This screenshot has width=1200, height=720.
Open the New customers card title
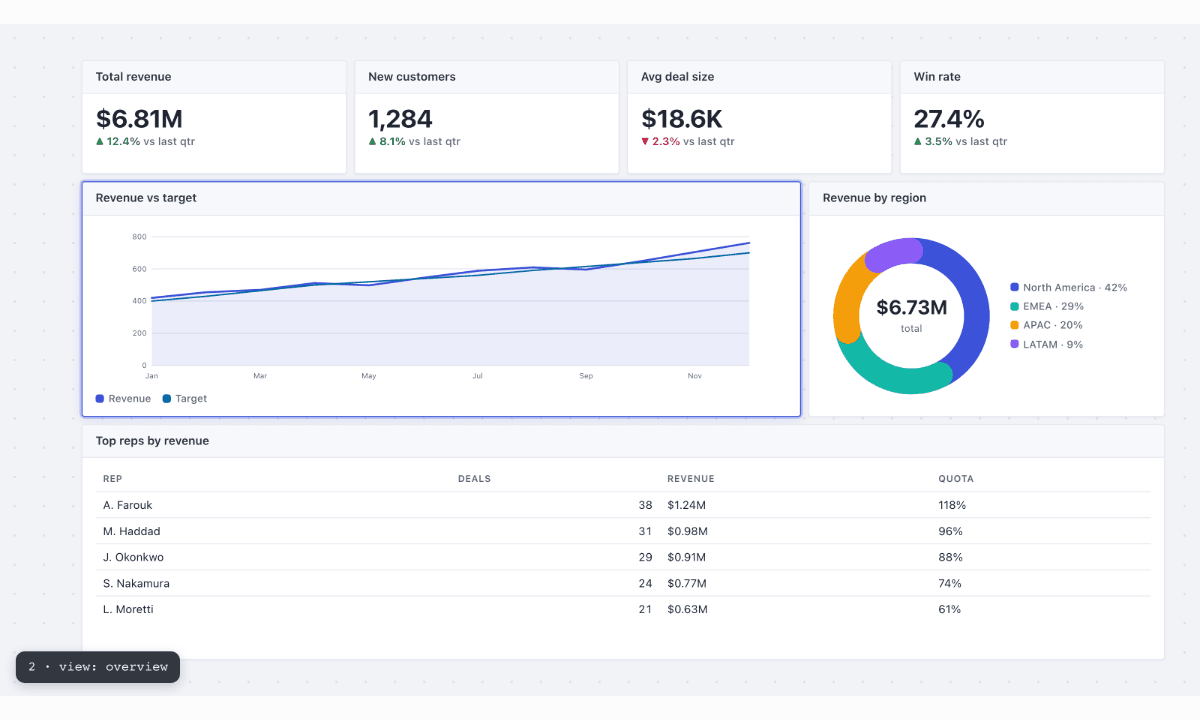[412, 77]
